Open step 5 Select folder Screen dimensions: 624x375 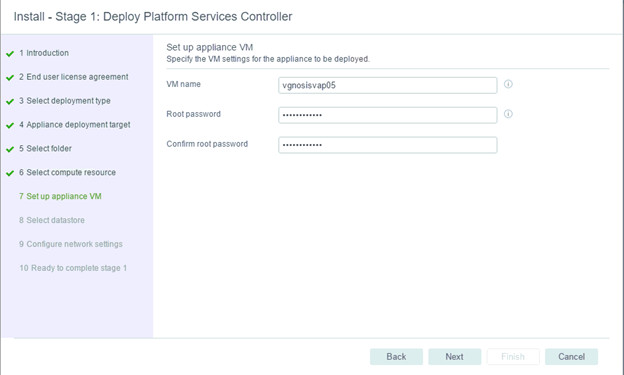click(x=45, y=148)
